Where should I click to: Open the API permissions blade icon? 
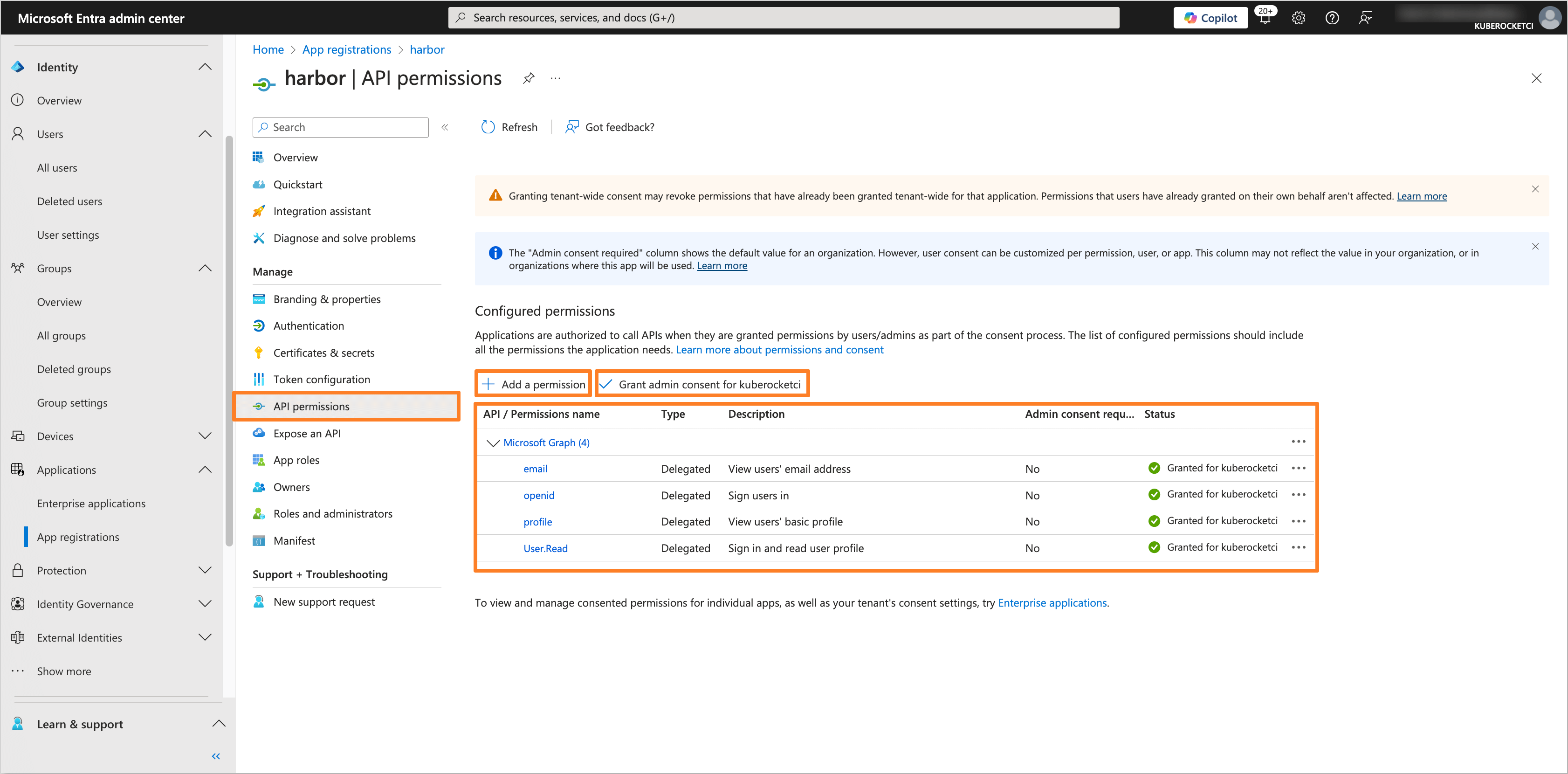[x=259, y=406]
